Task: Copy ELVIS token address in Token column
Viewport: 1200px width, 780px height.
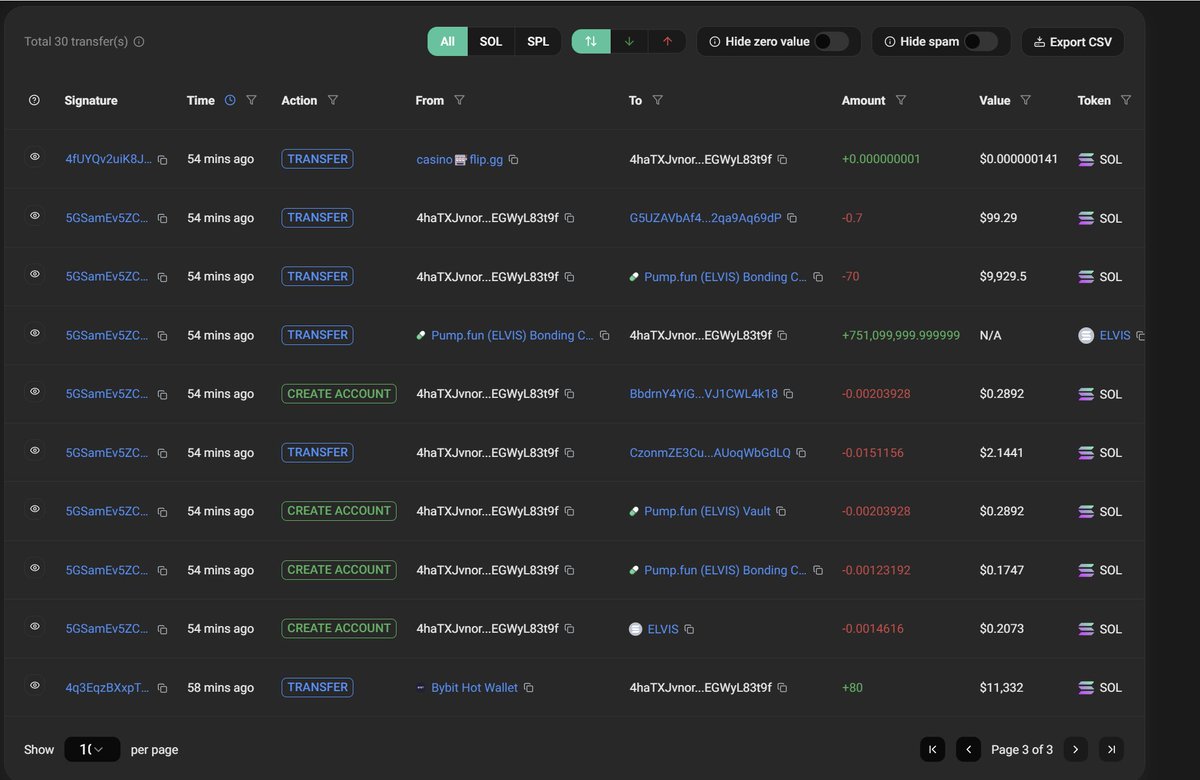Action: click(x=1140, y=336)
